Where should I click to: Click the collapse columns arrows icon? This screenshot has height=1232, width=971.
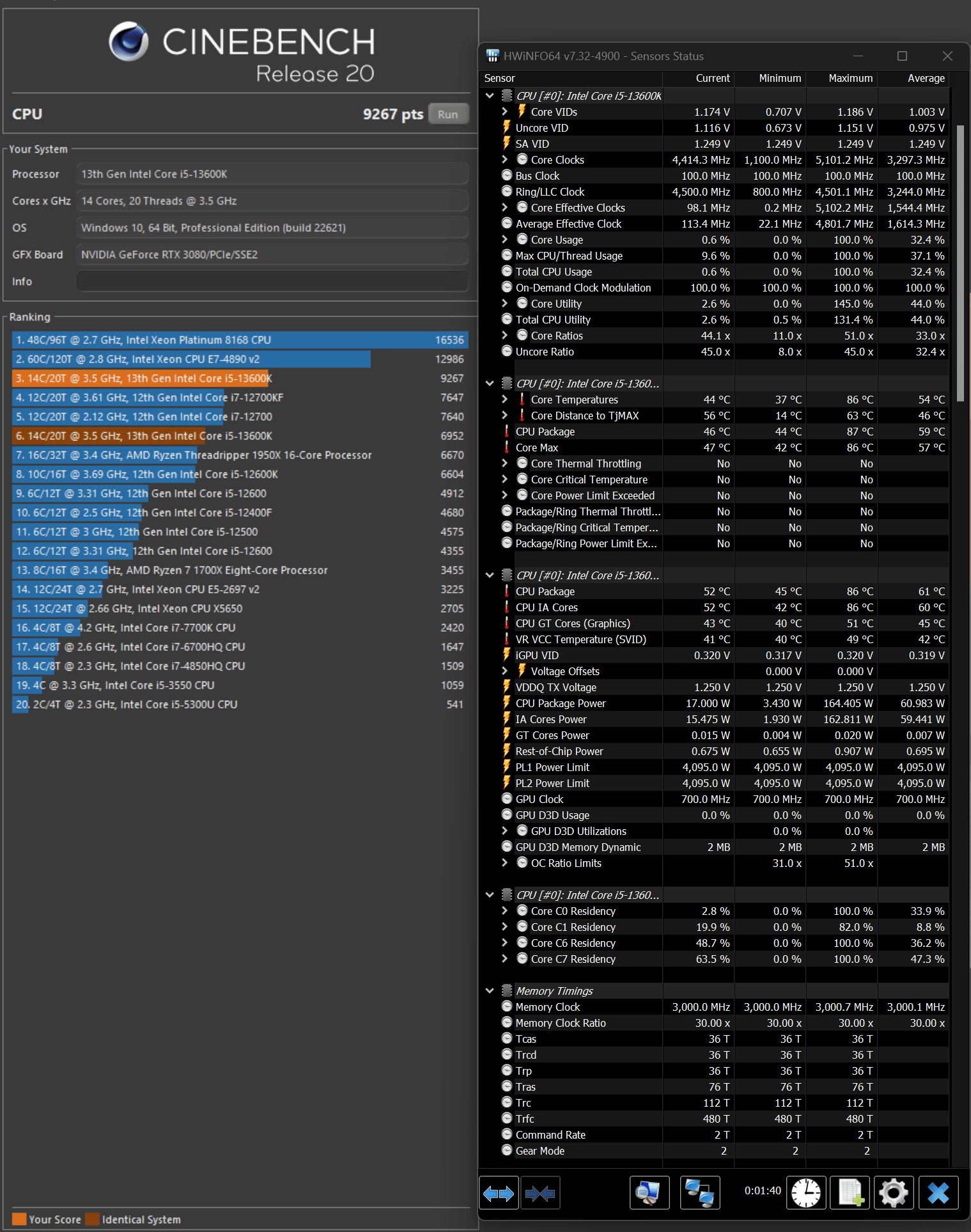pos(540,1193)
